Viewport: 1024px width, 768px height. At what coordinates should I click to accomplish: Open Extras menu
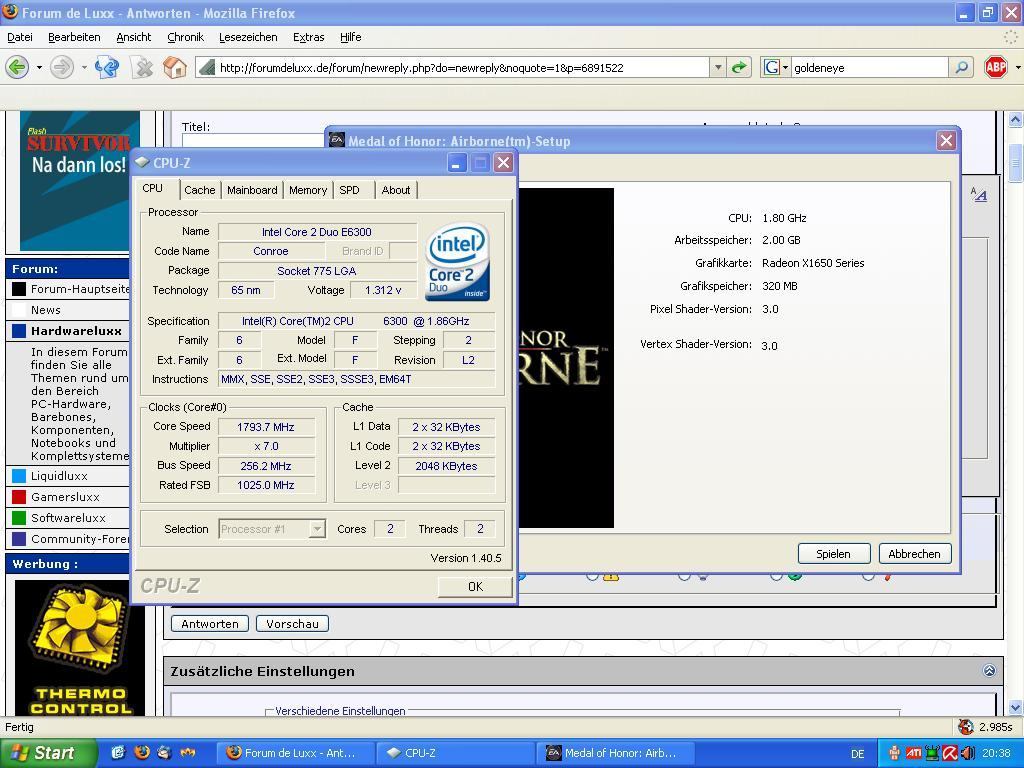[x=308, y=37]
